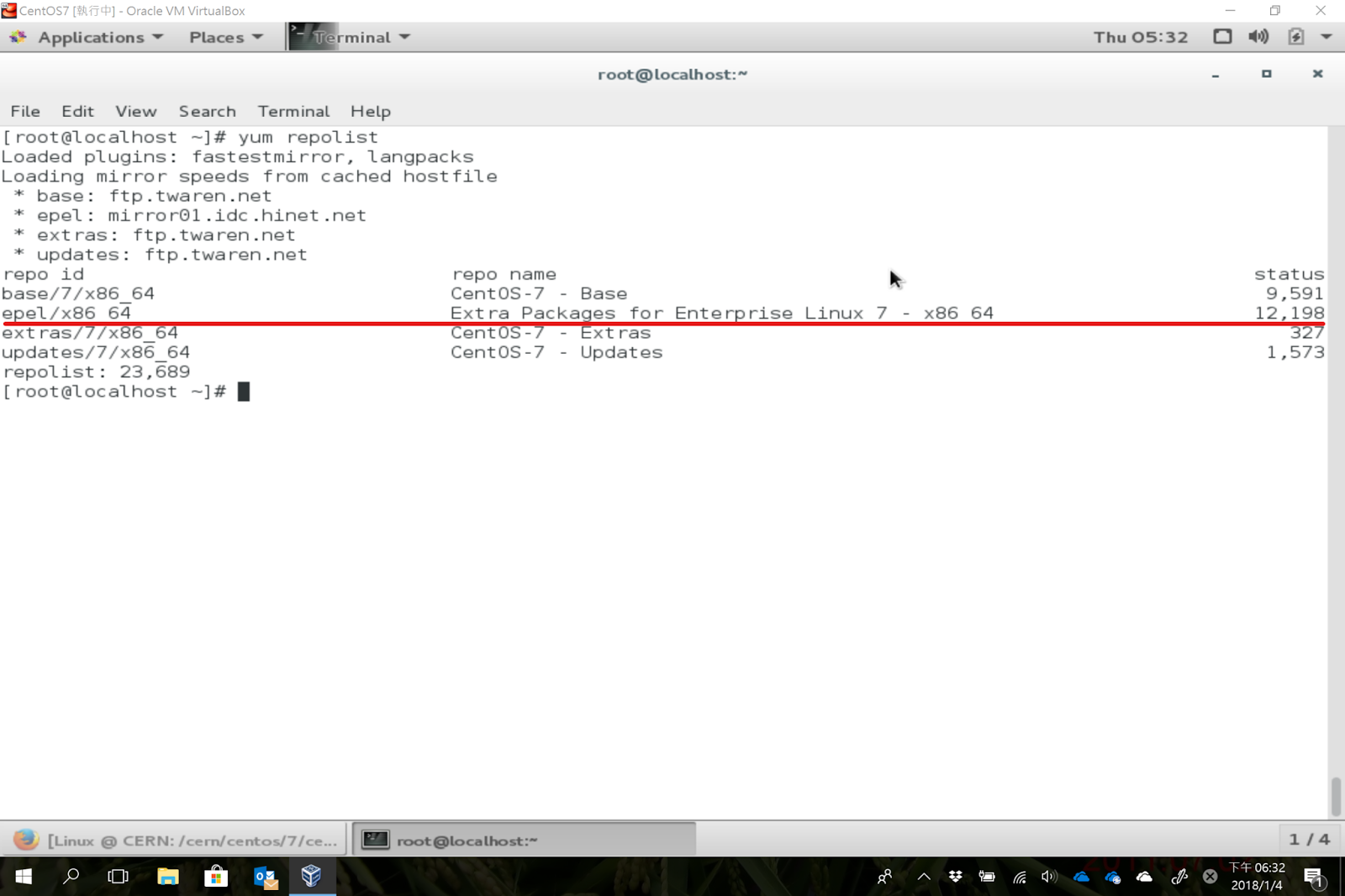
Task: Select the root@localhost:~ taskbar window button
Action: 524,840
